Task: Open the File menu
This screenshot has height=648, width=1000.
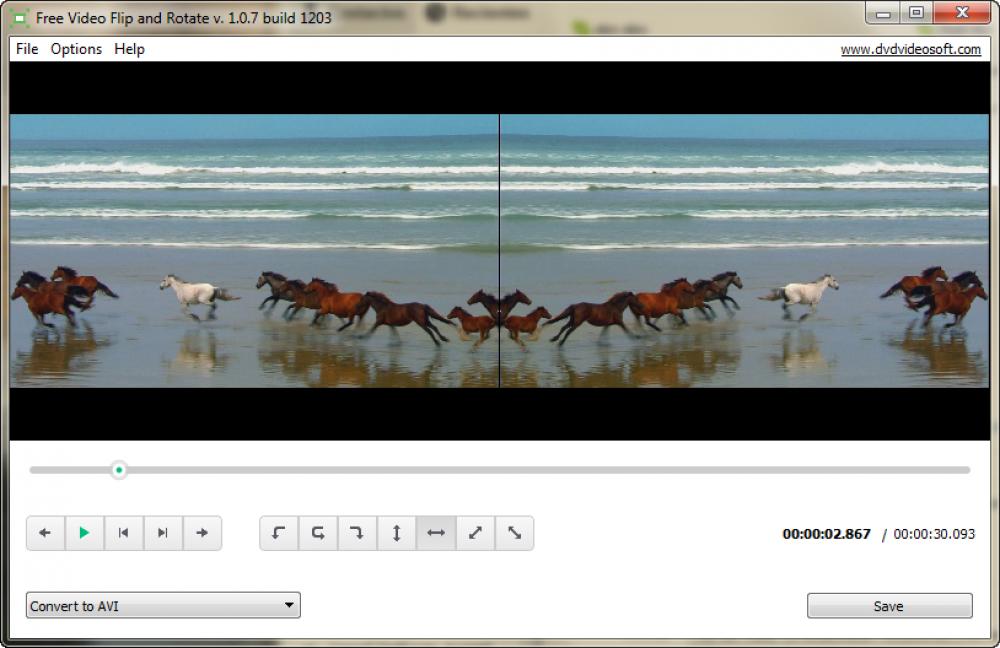Action: 26,49
